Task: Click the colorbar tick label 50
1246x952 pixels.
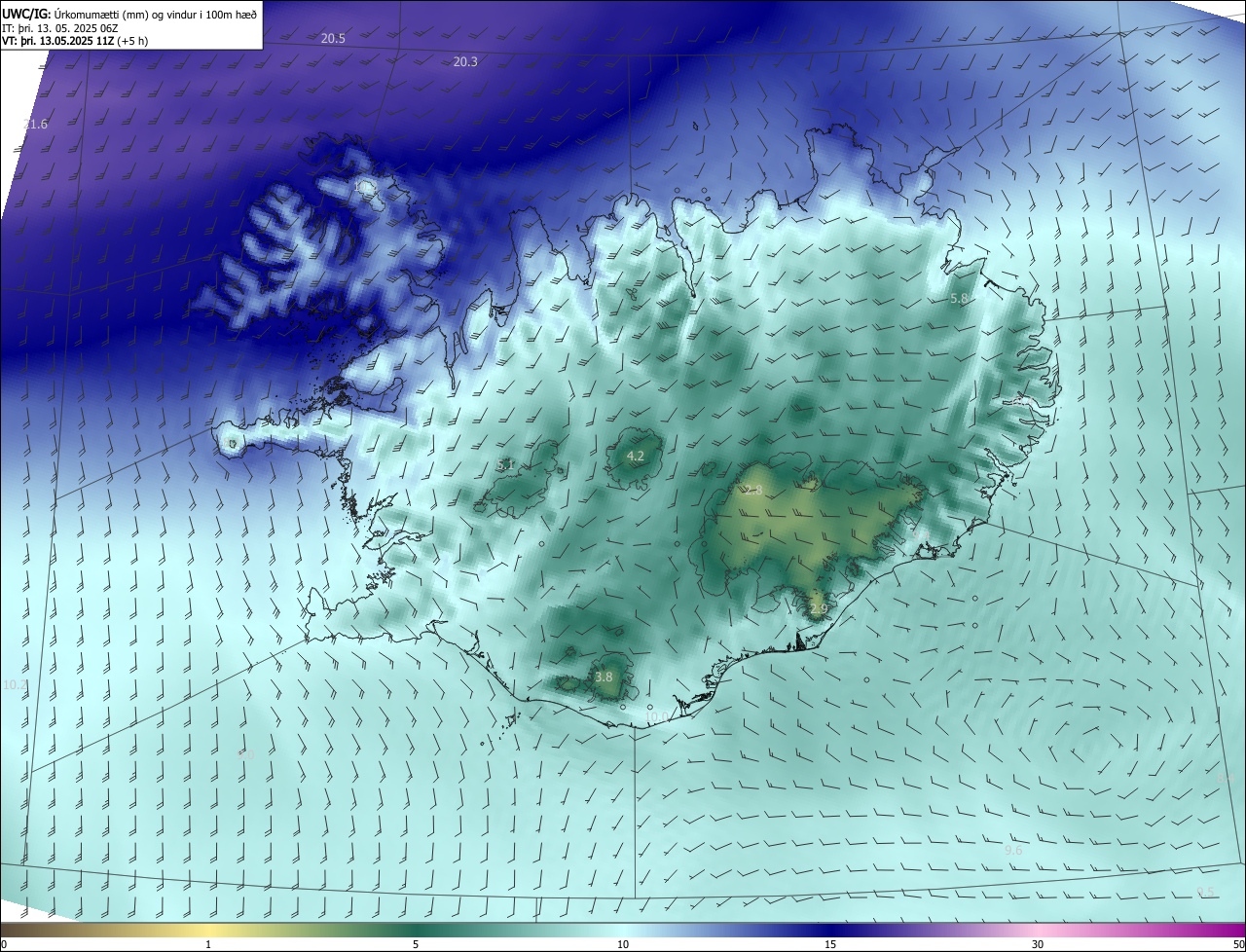Action: click(x=1238, y=945)
